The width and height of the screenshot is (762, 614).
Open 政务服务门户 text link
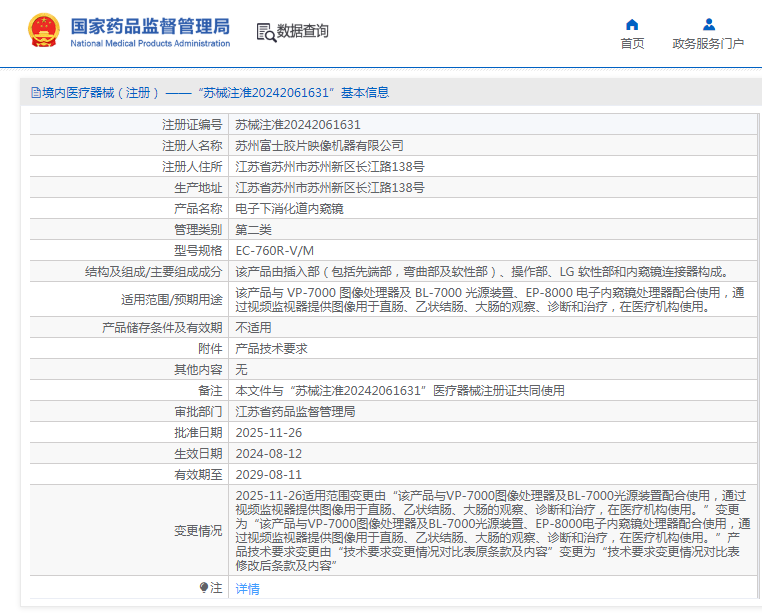click(x=708, y=43)
